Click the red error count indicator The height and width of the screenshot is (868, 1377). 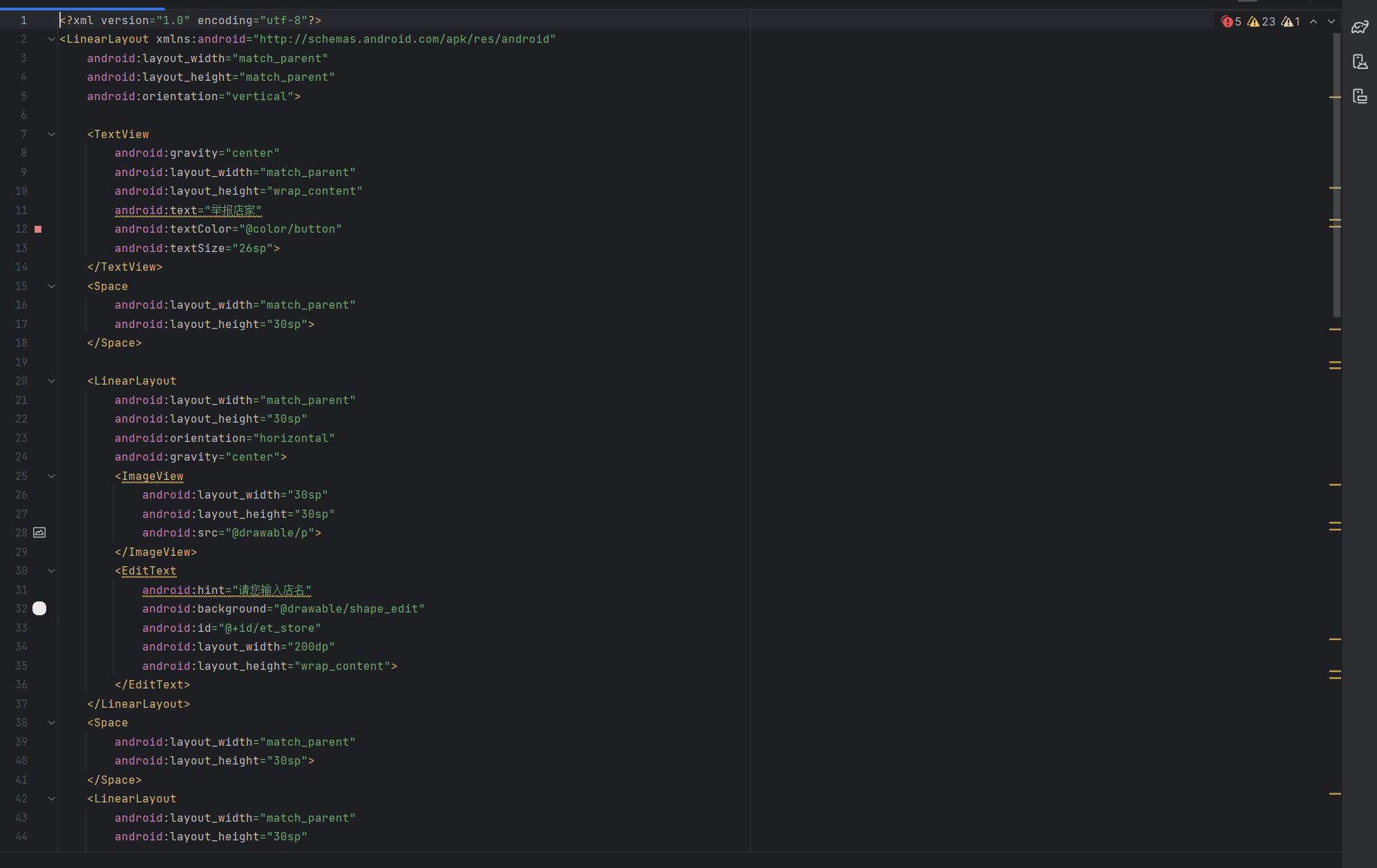(1231, 22)
